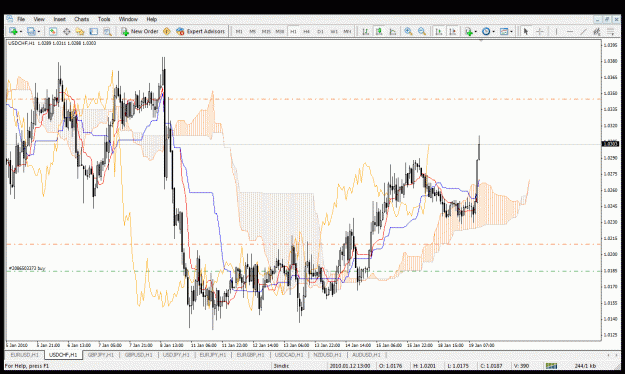The height and width of the screenshot is (374, 625).
Task: Open the Templates icon
Action: tap(504, 31)
